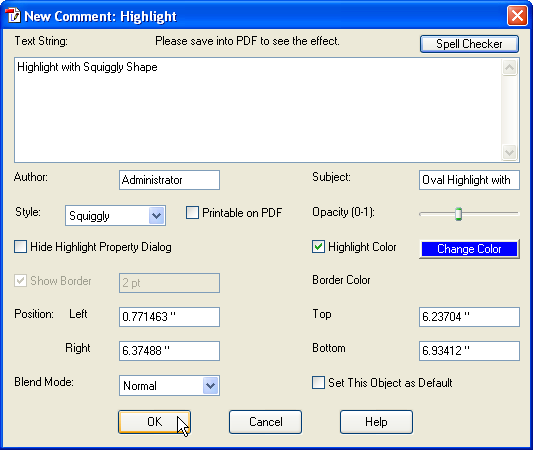Close the New Comment dialog
Viewport: 533px width, 450px height.
(x=517, y=16)
